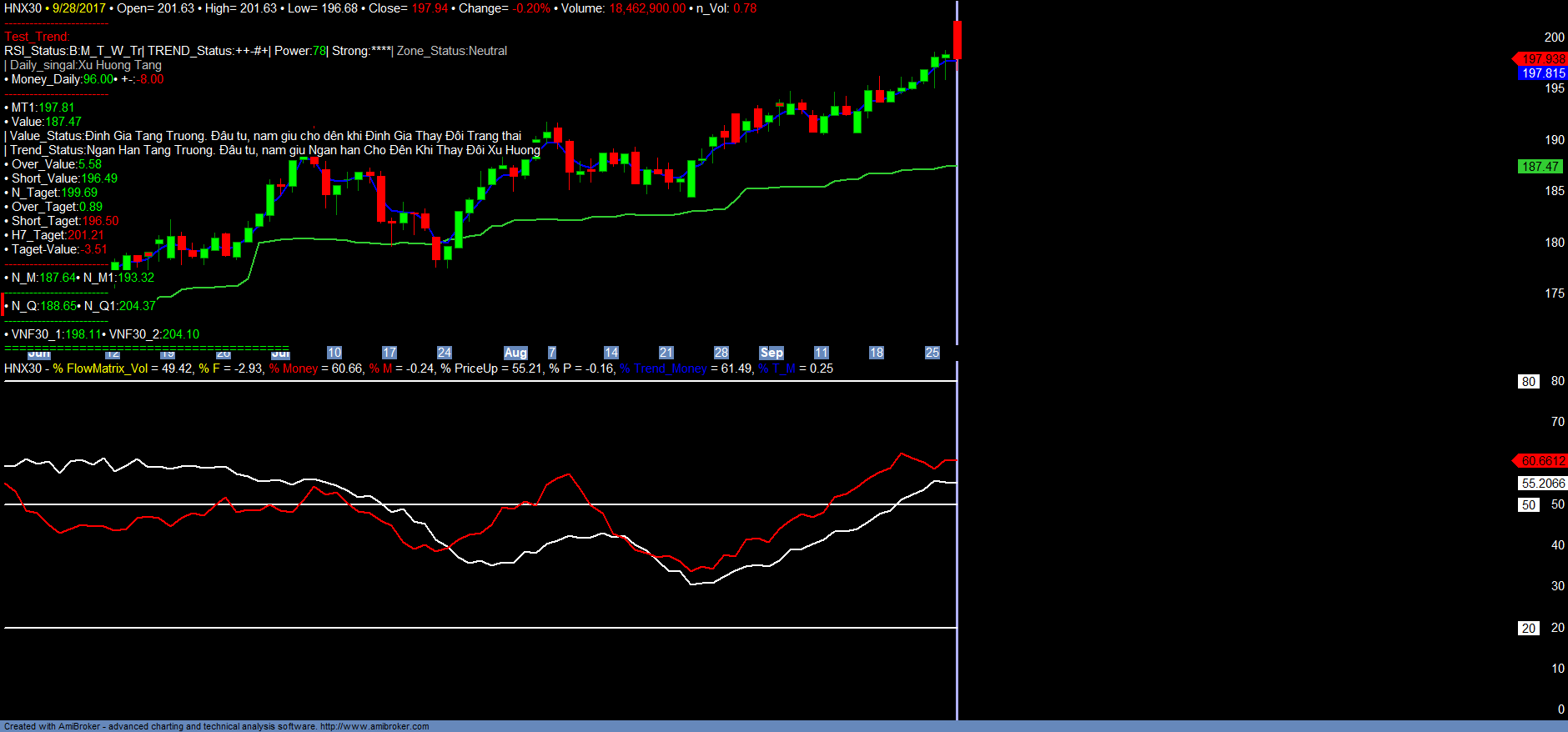Click the red 197.938 price tag
The width and height of the screenshot is (1568, 732).
(1542, 59)
